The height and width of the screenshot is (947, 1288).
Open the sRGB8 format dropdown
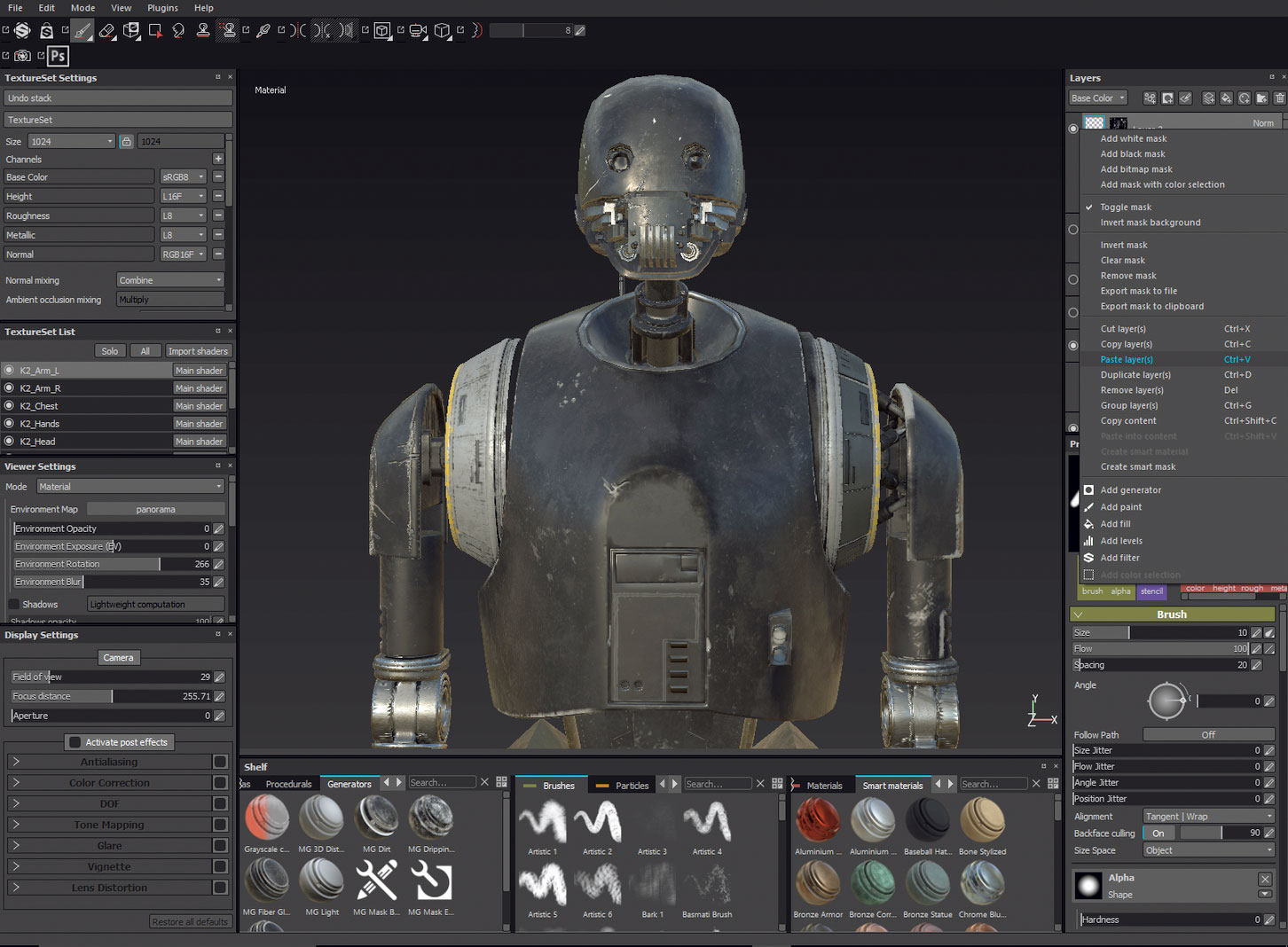tap(184, 177)
